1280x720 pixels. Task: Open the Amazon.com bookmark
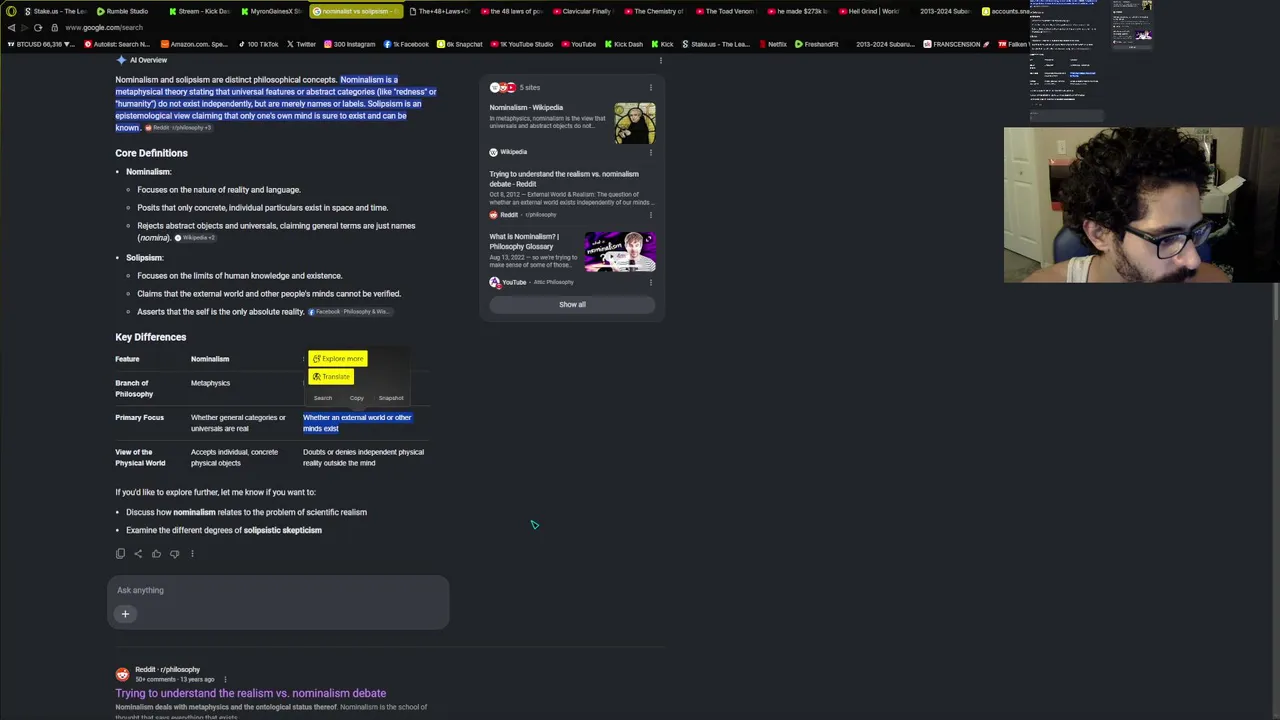click(x=193, y=44)
